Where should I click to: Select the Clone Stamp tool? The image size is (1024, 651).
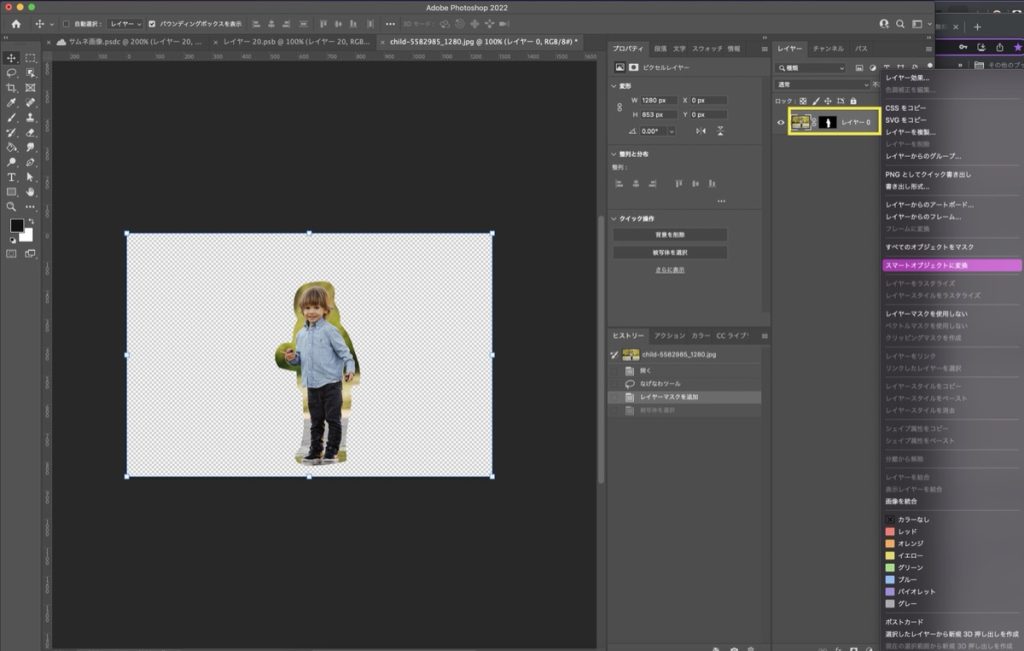tap(30, 118)
